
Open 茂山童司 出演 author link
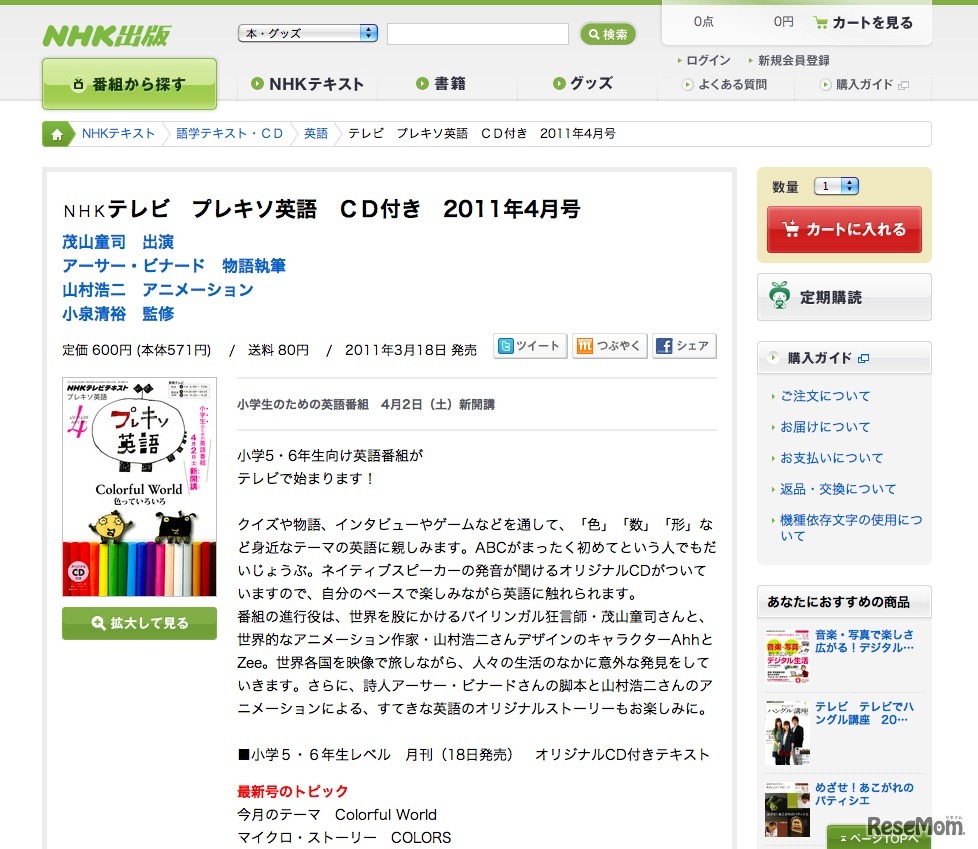[x=118, y=242]
